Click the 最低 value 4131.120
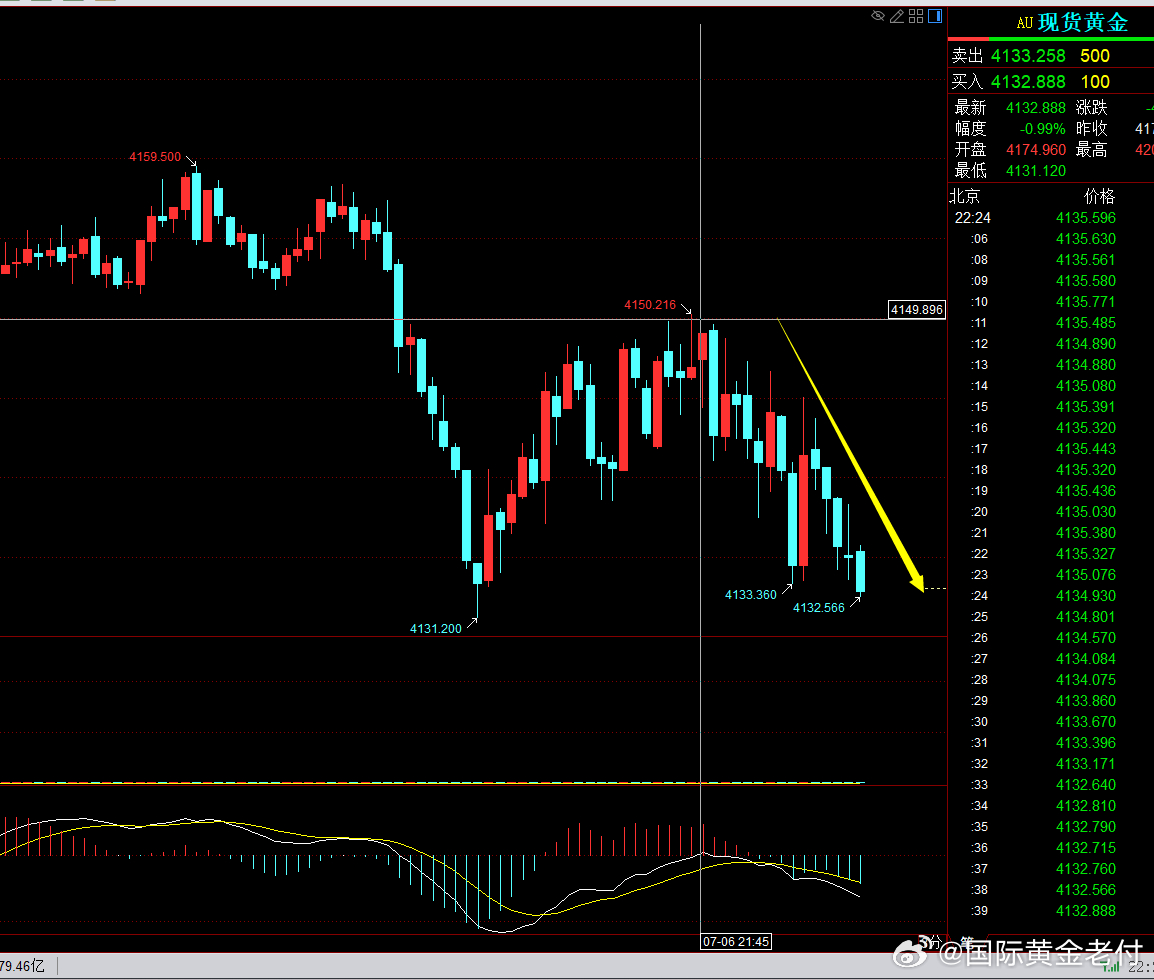 1036,171
